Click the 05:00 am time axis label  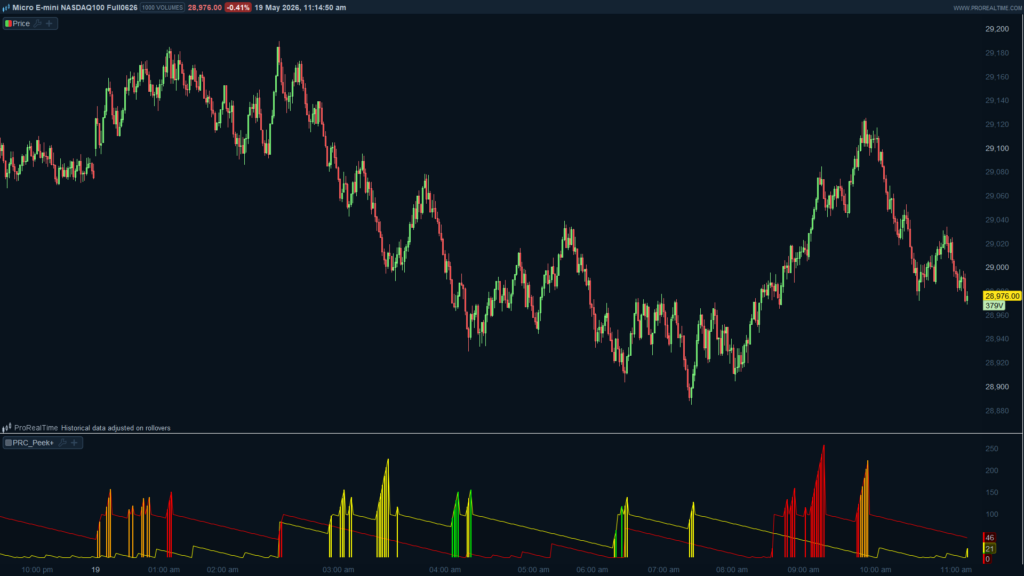pos(533,569)
